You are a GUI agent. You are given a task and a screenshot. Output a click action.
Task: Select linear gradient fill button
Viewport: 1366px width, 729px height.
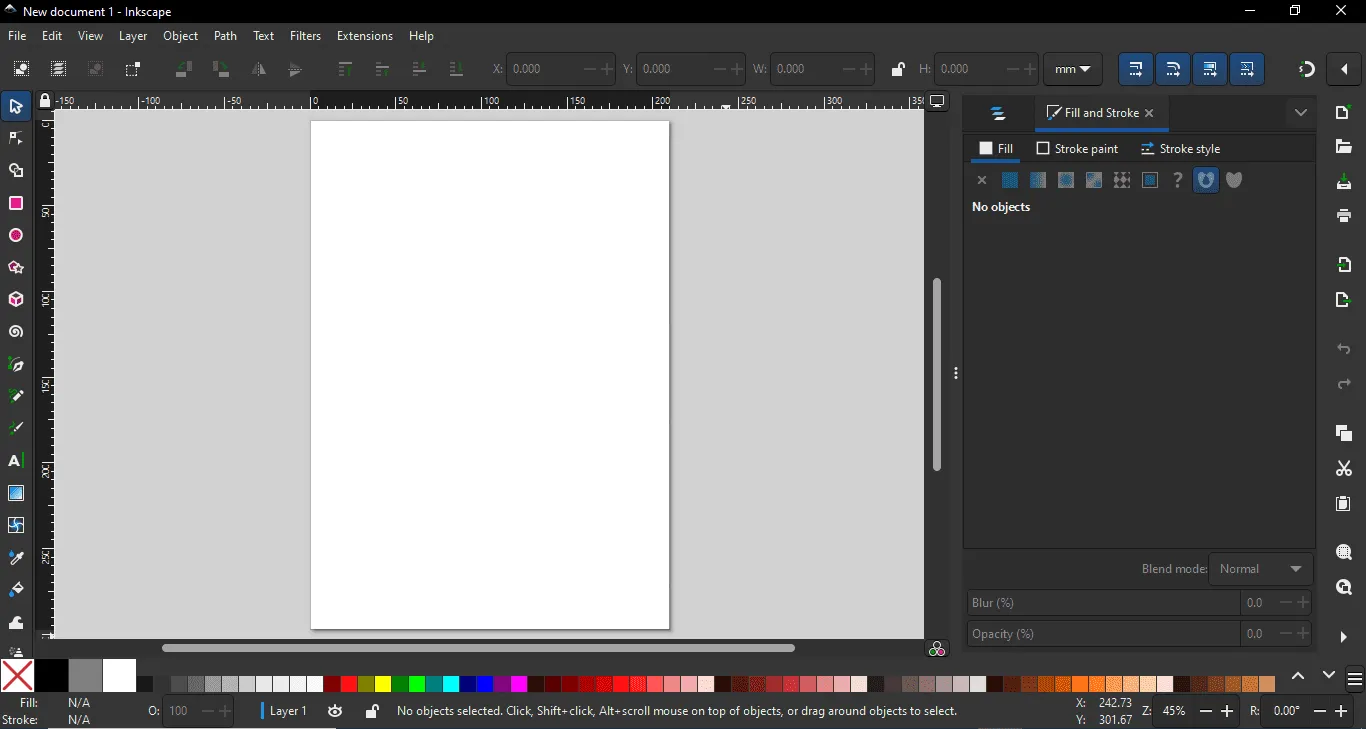point(1038,181)
